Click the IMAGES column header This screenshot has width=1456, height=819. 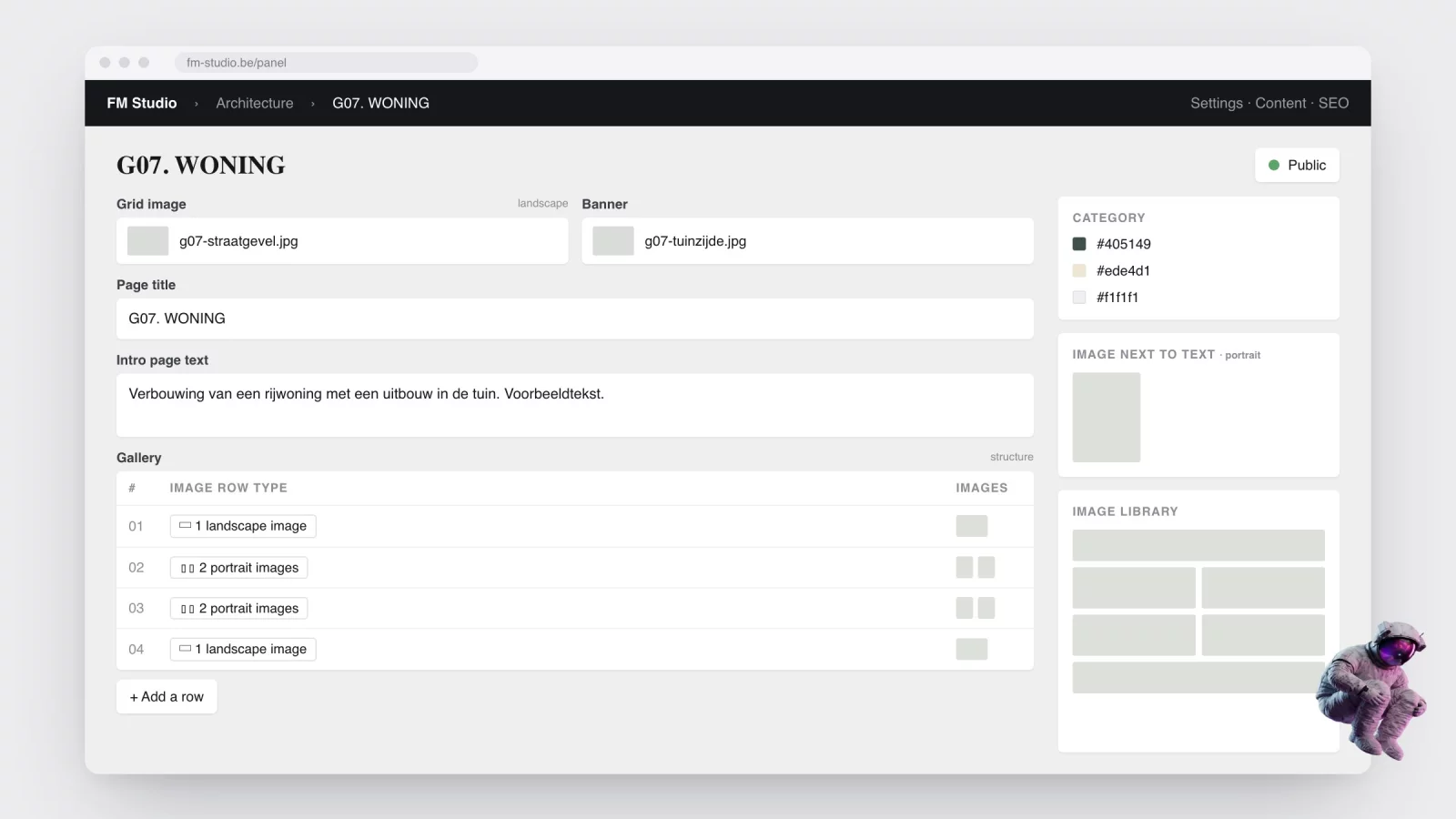(x=981, y=488)
